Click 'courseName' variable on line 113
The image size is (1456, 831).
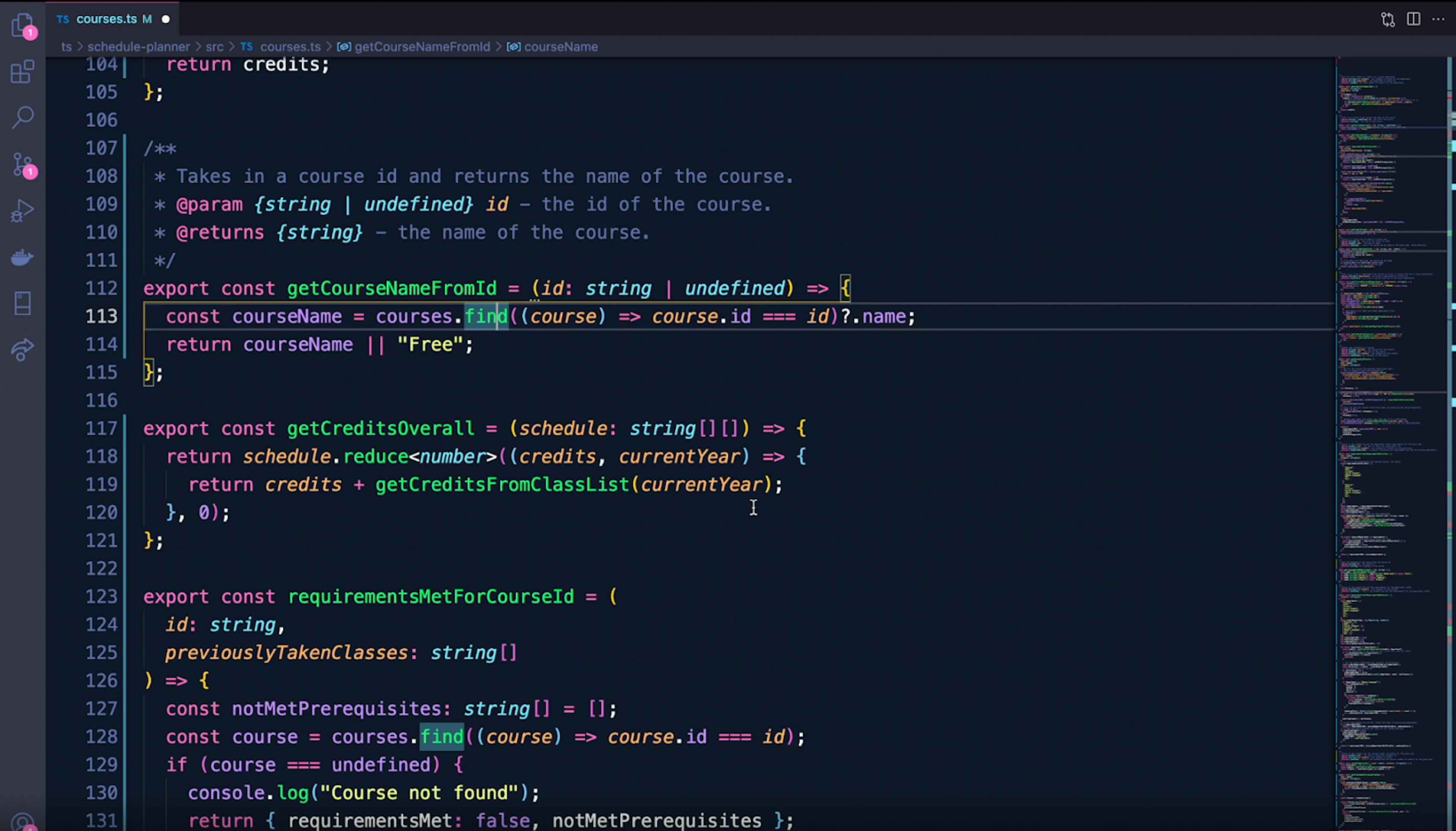287,316
